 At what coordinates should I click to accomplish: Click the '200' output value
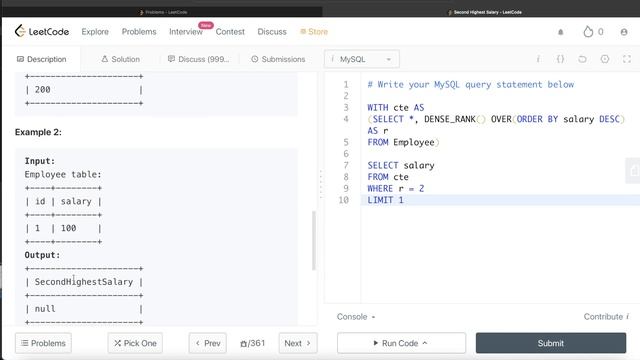[42, 89]
